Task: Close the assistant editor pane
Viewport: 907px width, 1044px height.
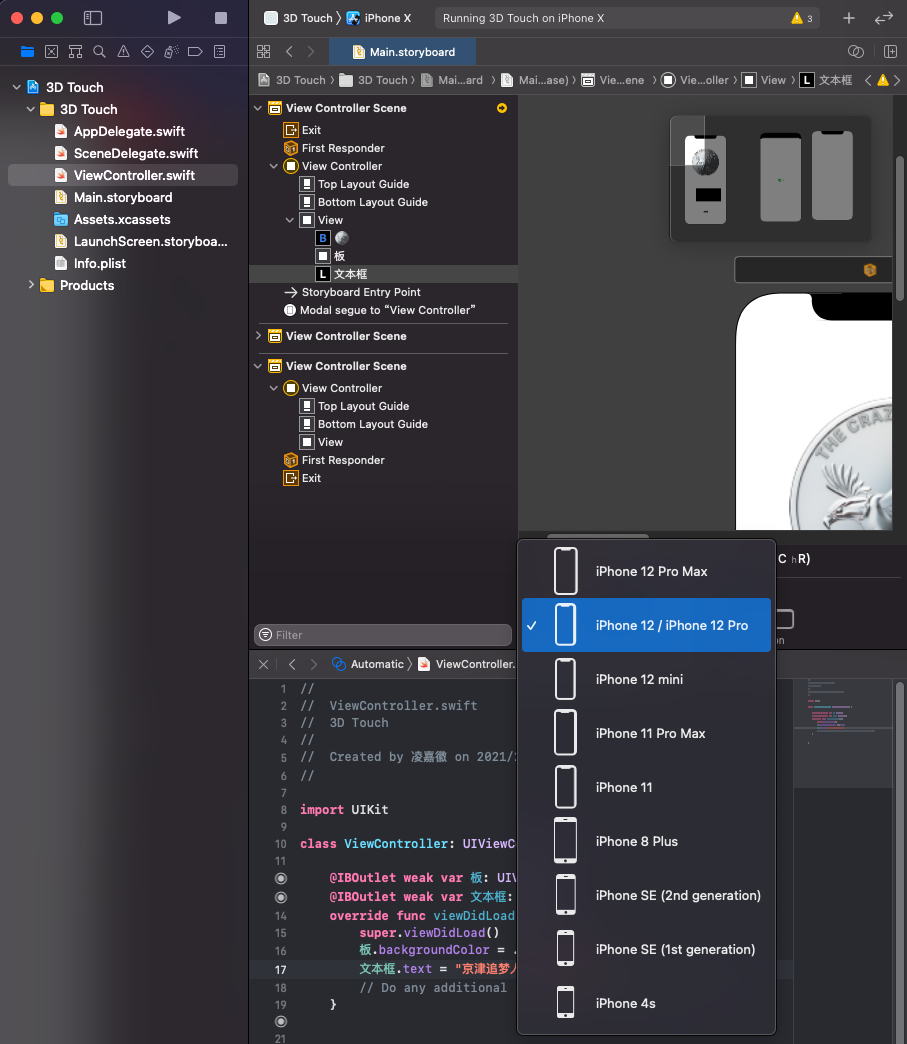Action: tap(264, 664)
